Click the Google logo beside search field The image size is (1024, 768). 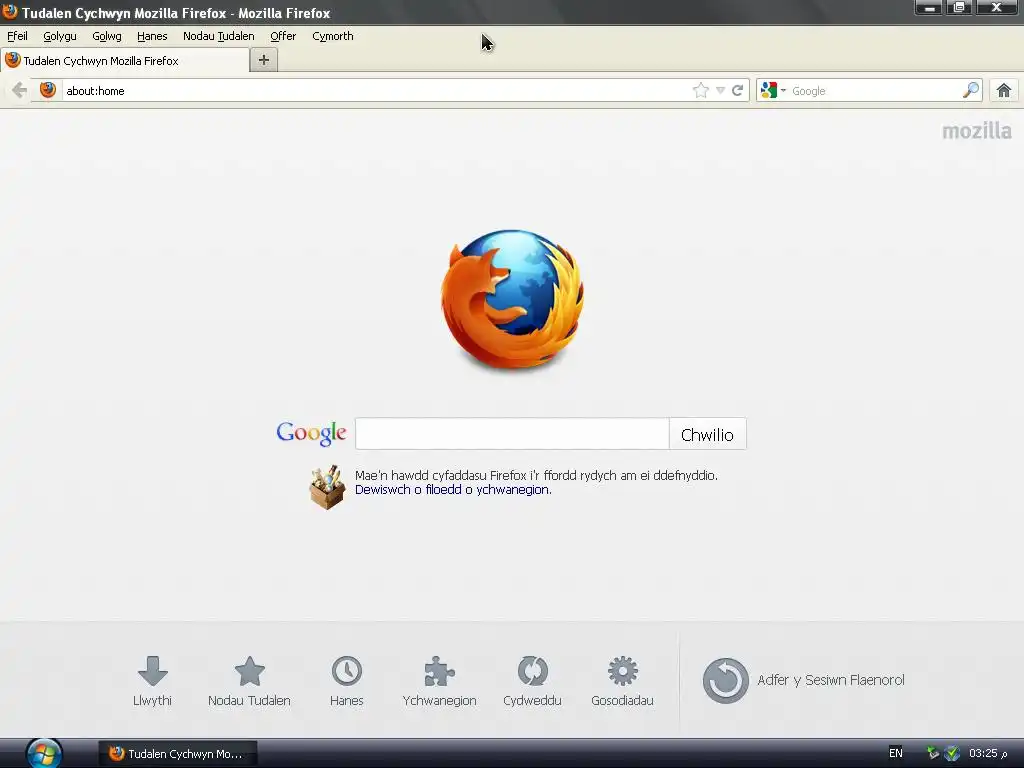click(x=311, y=433)
